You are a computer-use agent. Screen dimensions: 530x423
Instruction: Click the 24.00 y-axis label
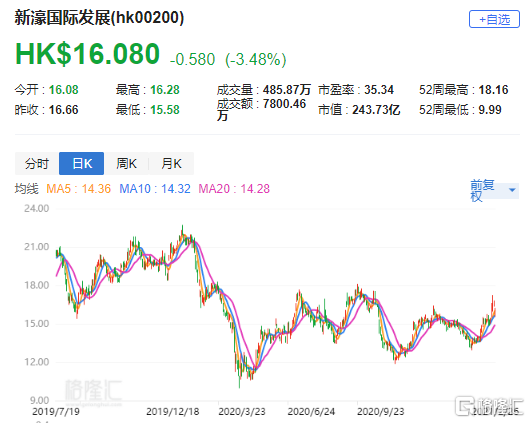37,209
